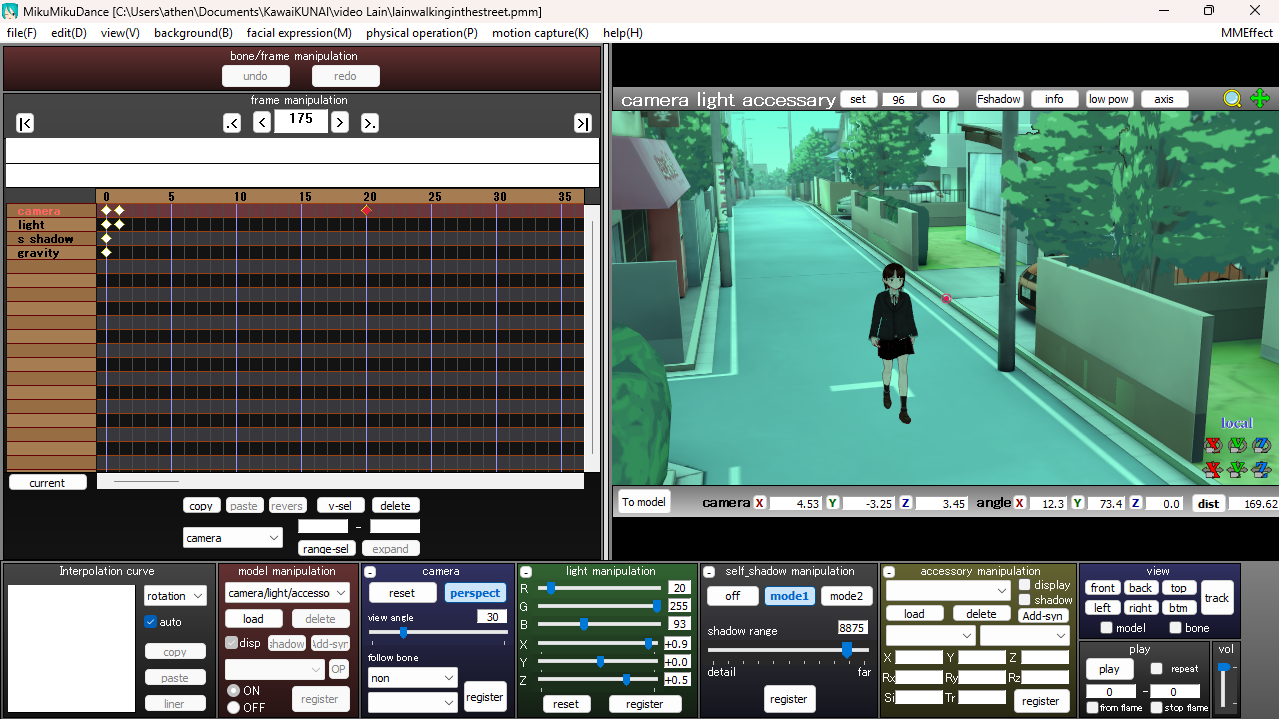
Task: Select the yellow camera keyframe diamond
Action: pos(119,210)
